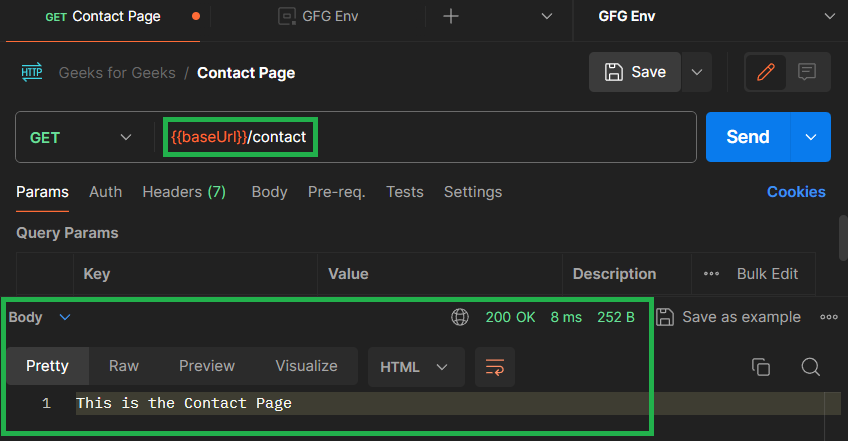Open query params more options ellipsis

(712, 273)
